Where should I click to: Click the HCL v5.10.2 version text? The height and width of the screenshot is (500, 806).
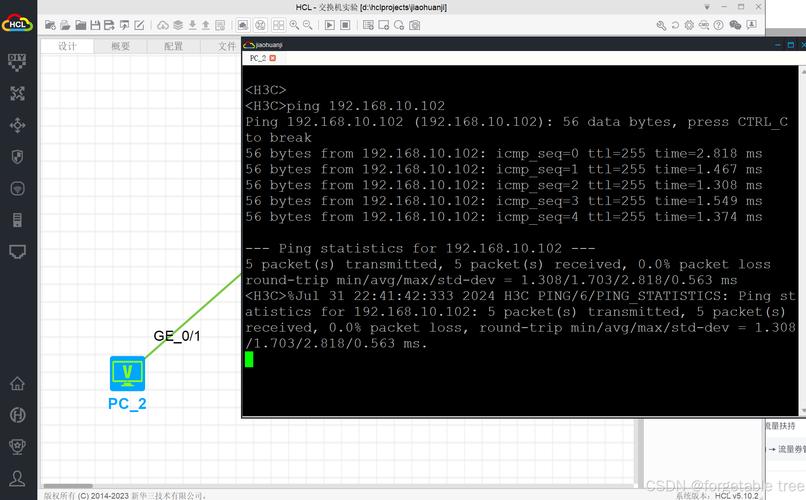click(x=737, y=495)
